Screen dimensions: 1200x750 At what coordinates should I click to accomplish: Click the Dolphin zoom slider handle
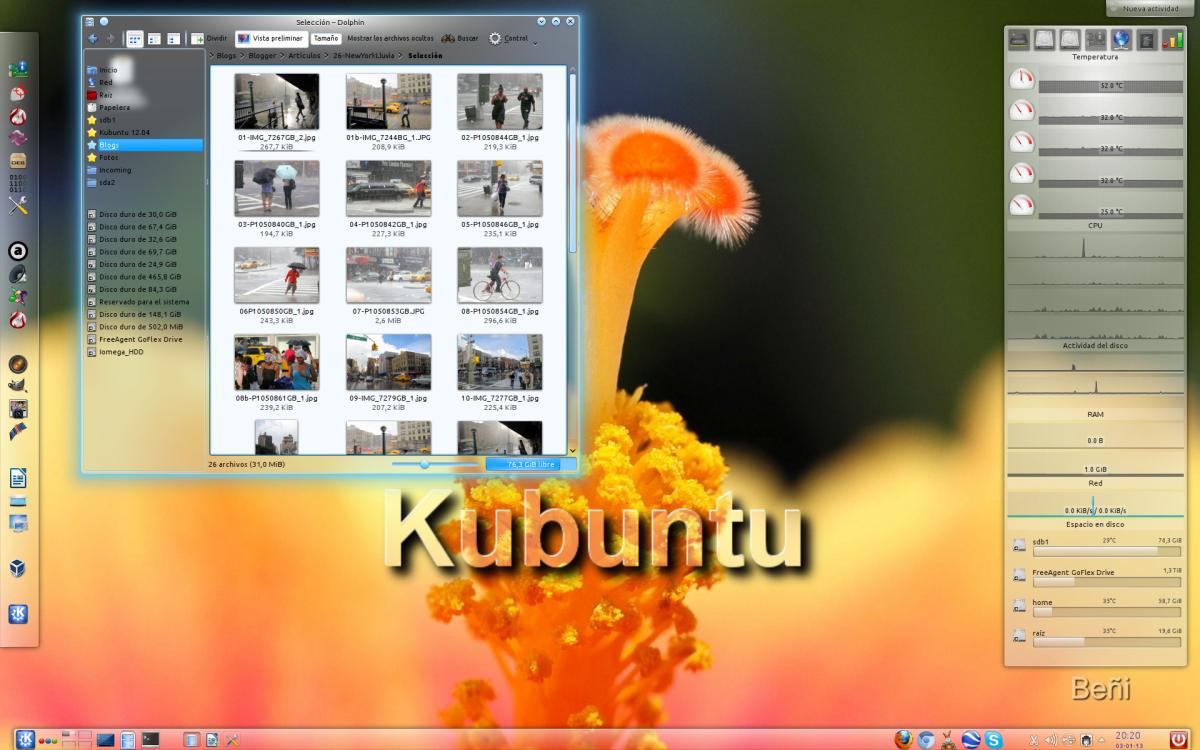point(424,464)
